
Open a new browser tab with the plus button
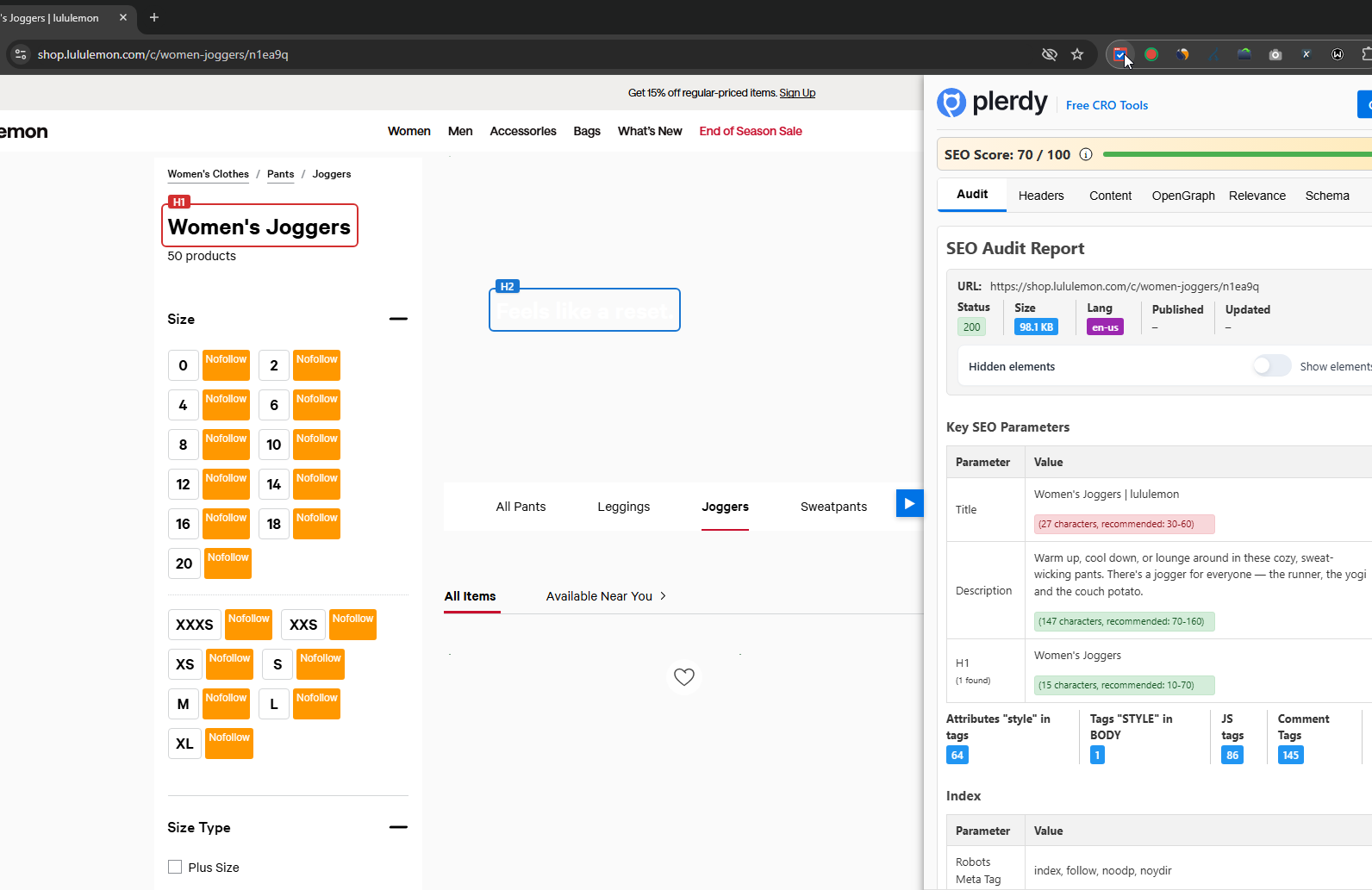(154, 17)
